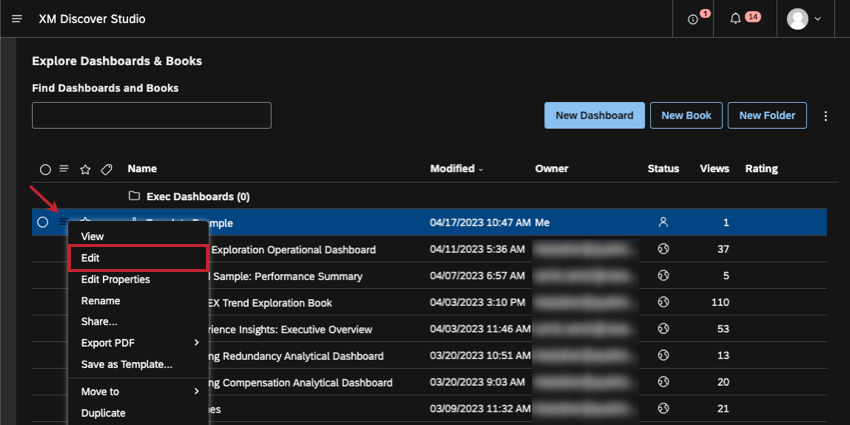Expand the Move to submenu
Viewport: 850px width, 425px height.
[x=139, y=391]
